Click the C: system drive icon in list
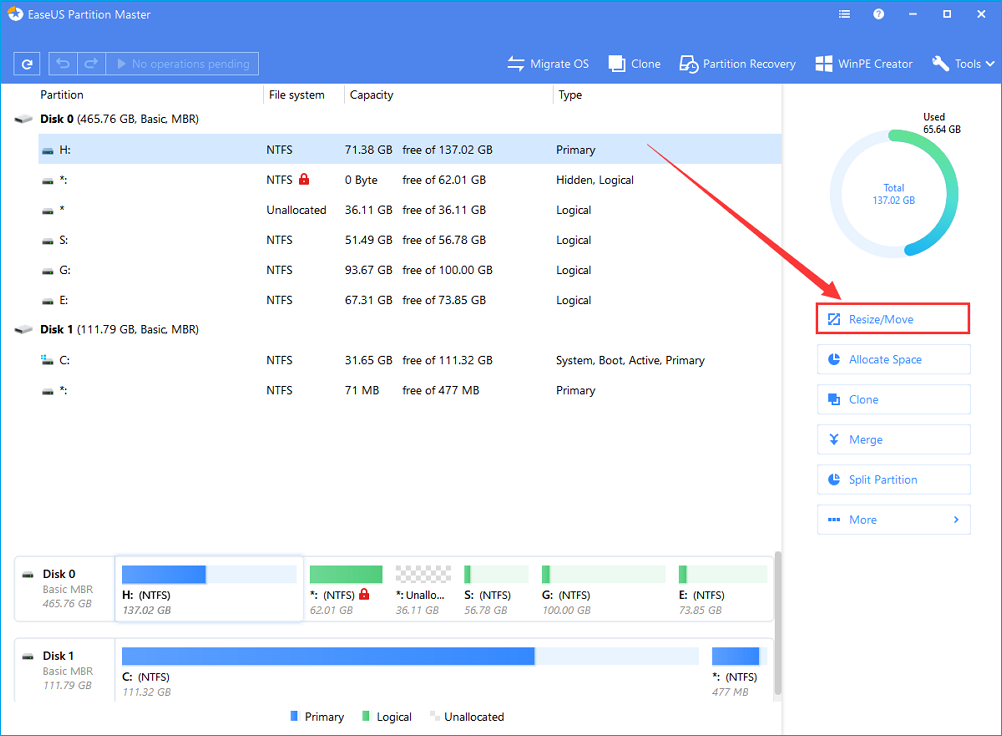 click(47, 360)
